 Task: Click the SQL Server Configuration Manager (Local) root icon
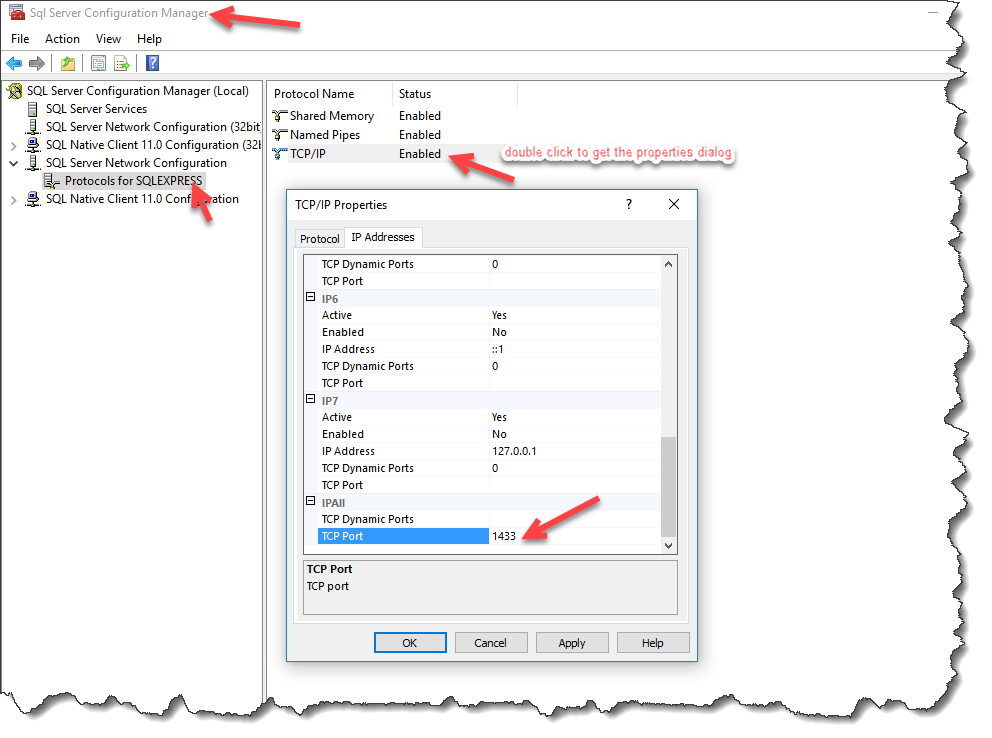[x=15, y=91]
